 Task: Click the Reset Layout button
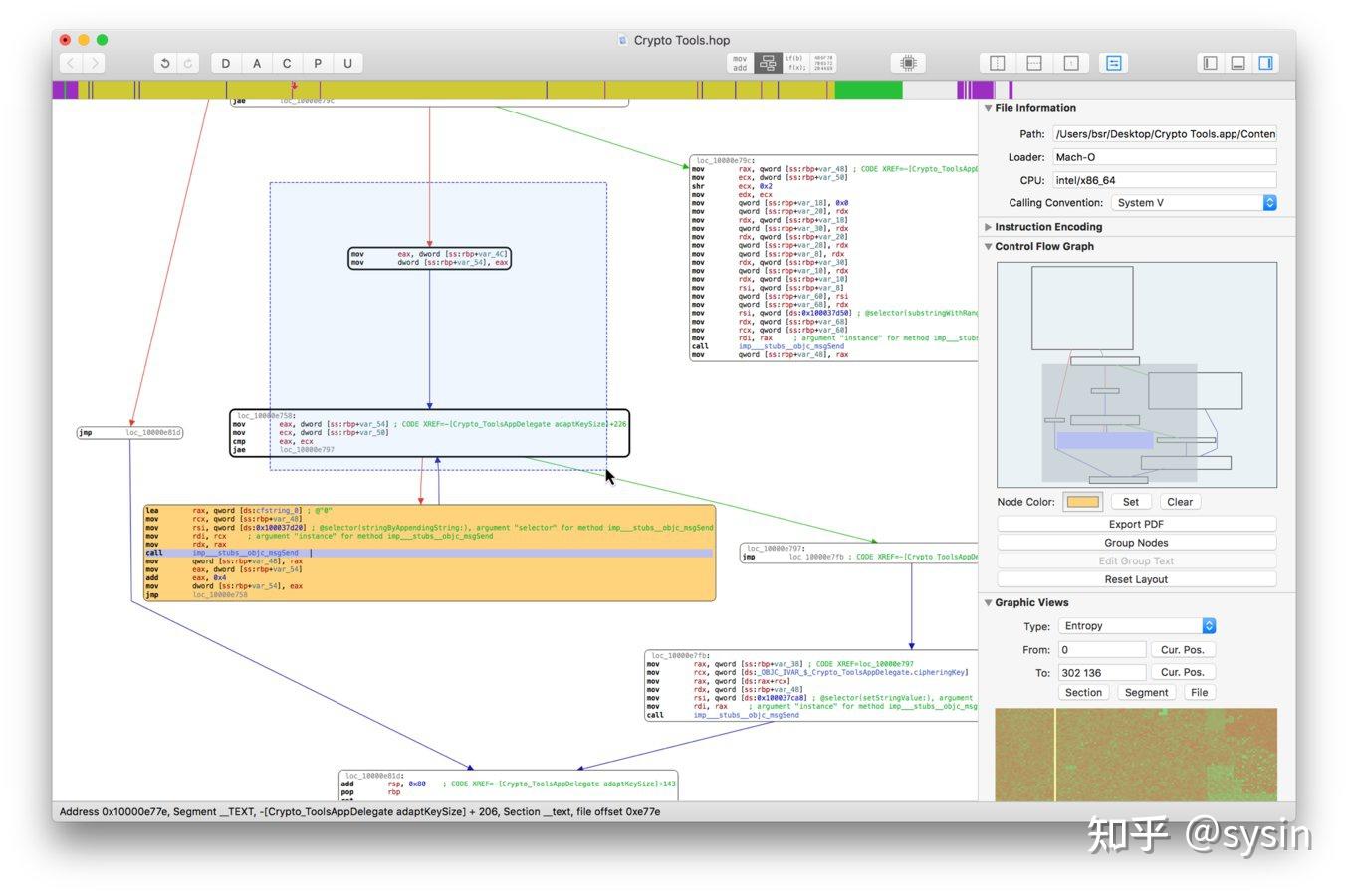pos(1135,578)
